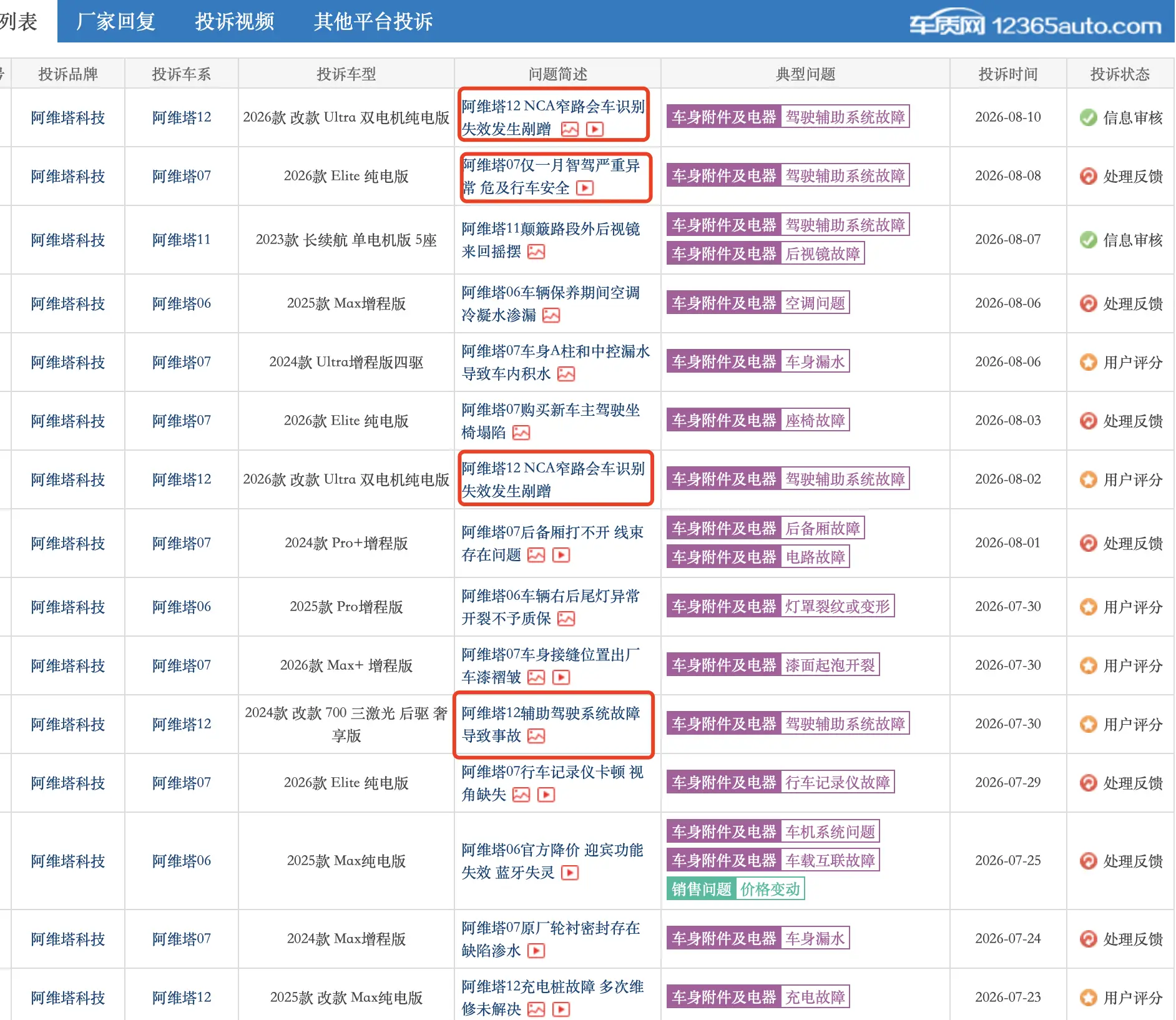Click model cell 2024款 改款 700 三激光 后驱 奢享版
Viewport: 1176px width, 1020px height.
point(346,724)
